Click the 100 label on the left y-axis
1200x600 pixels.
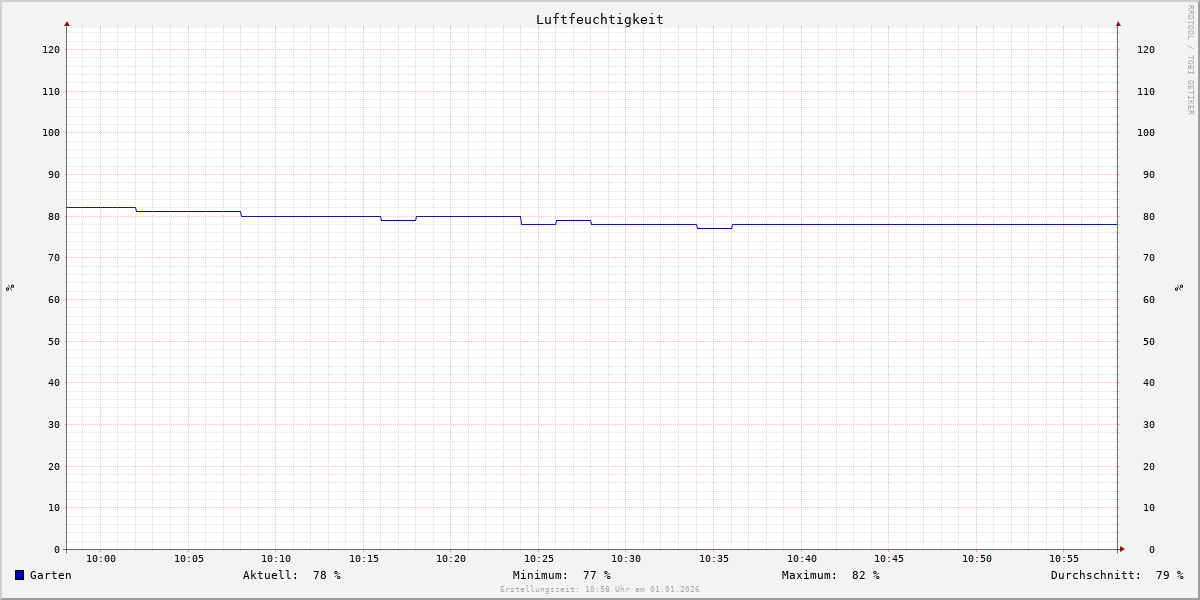coord(51,132)
